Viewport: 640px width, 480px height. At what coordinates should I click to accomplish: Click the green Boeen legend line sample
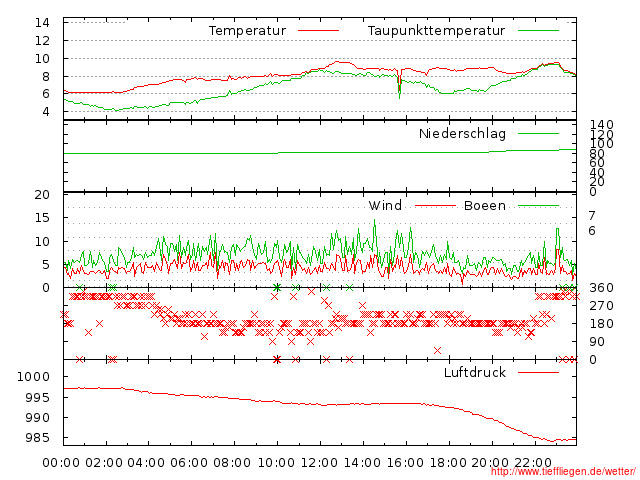(x=538, y=205)
